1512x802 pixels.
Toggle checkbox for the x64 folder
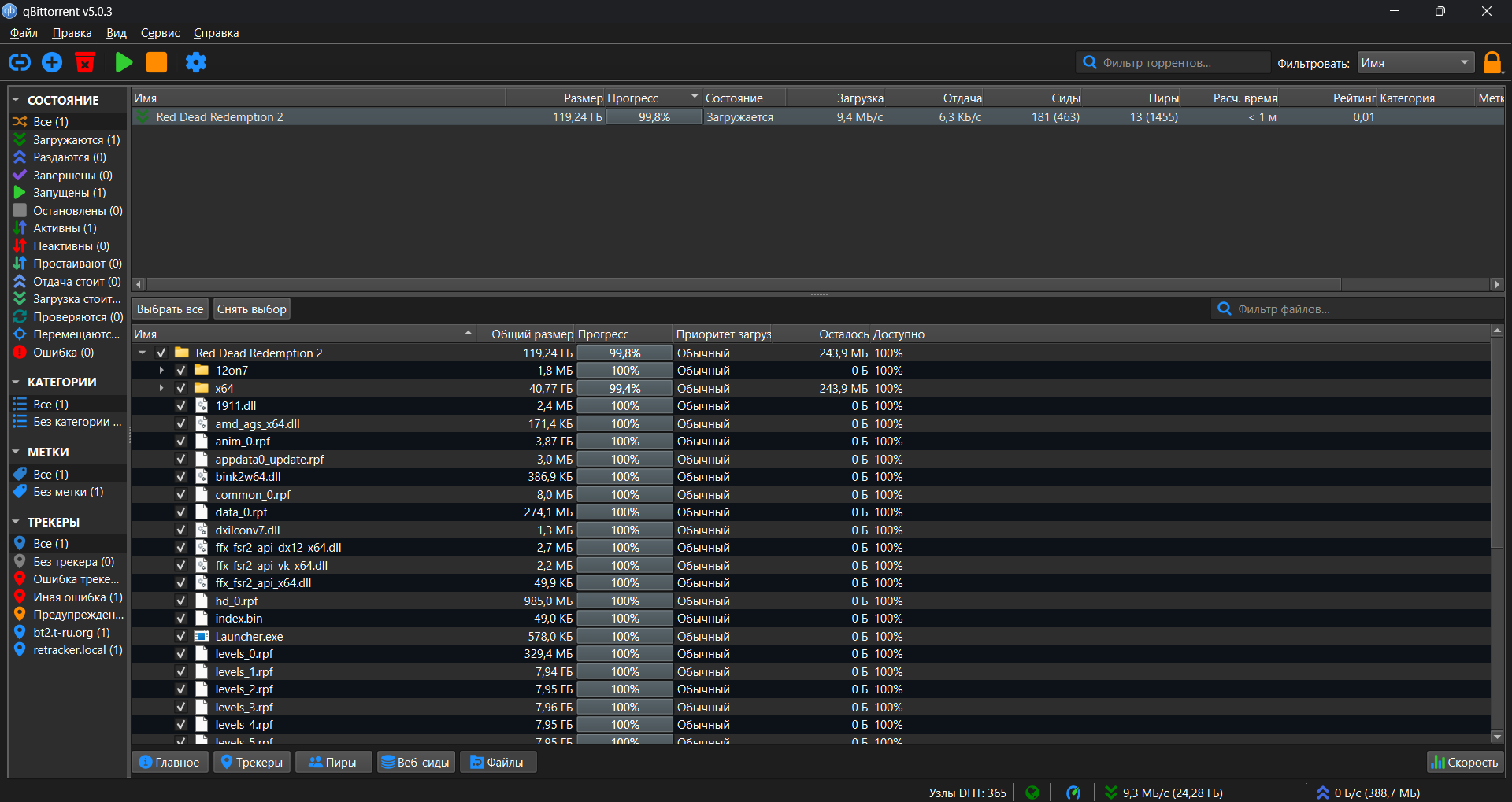(x=181, y=389)
